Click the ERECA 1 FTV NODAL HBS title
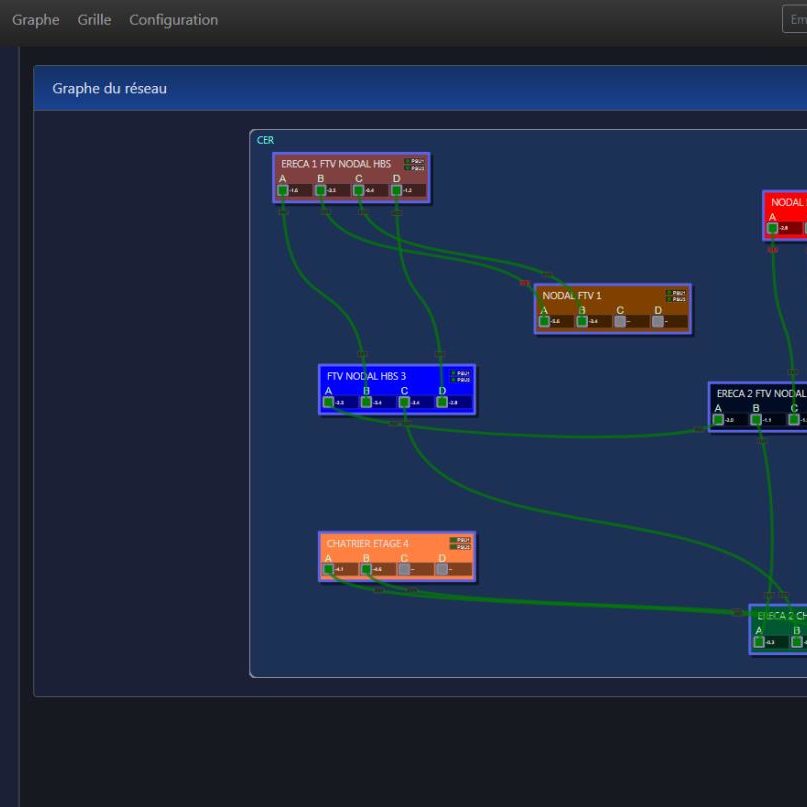Image resolution: width=807 pixels, height=807 pixels. [x=336, y=164]
